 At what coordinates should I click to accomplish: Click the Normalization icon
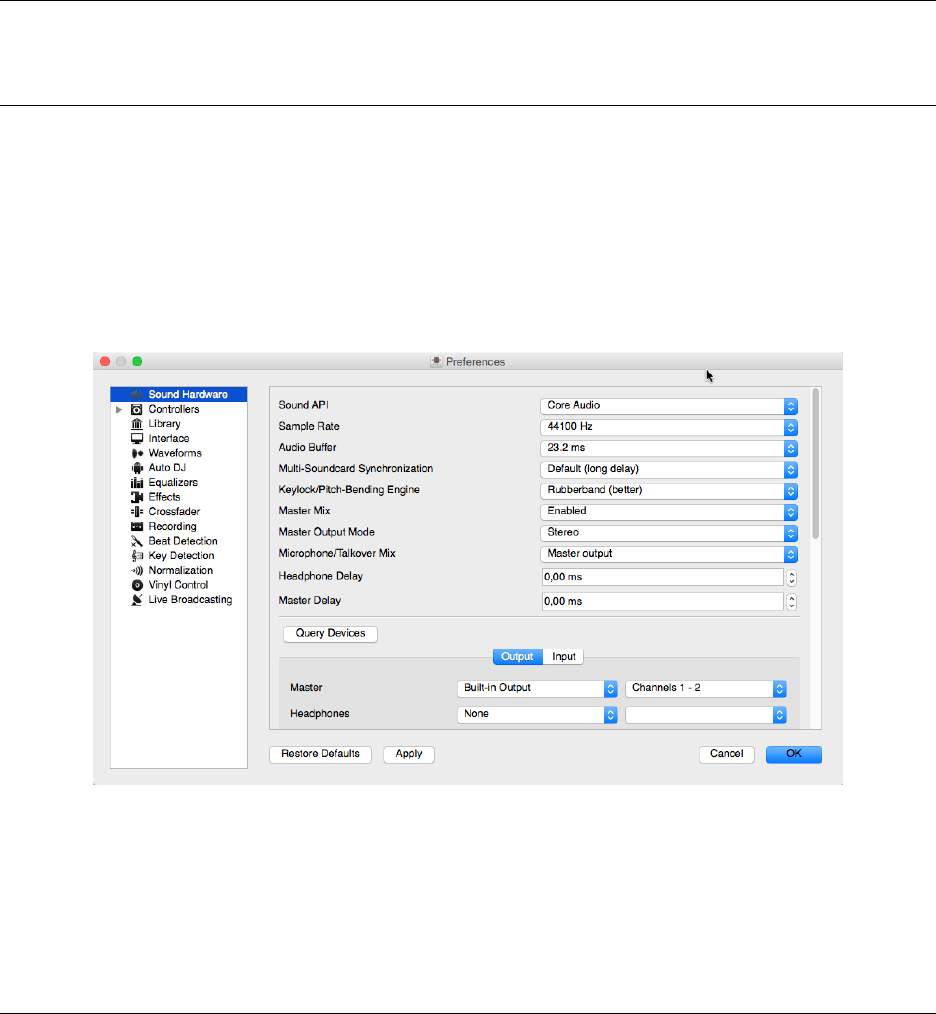pyautogui.click(x=136, y=570)
